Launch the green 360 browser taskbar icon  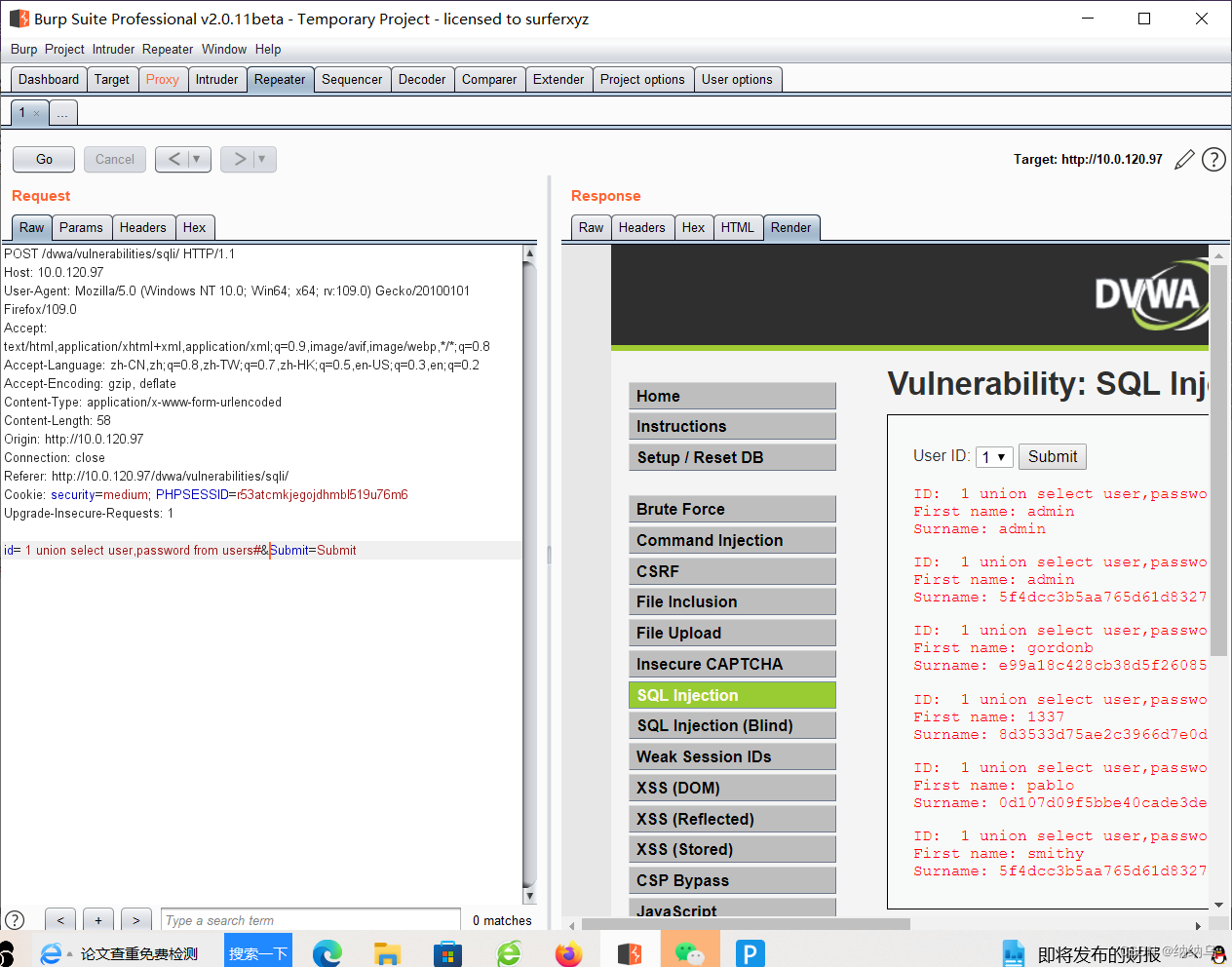tap(509, 952)
